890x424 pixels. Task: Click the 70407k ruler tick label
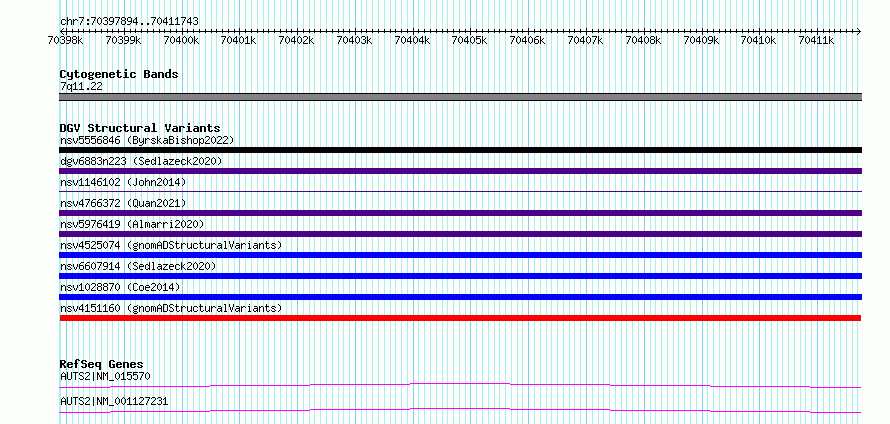coord(586,40)
